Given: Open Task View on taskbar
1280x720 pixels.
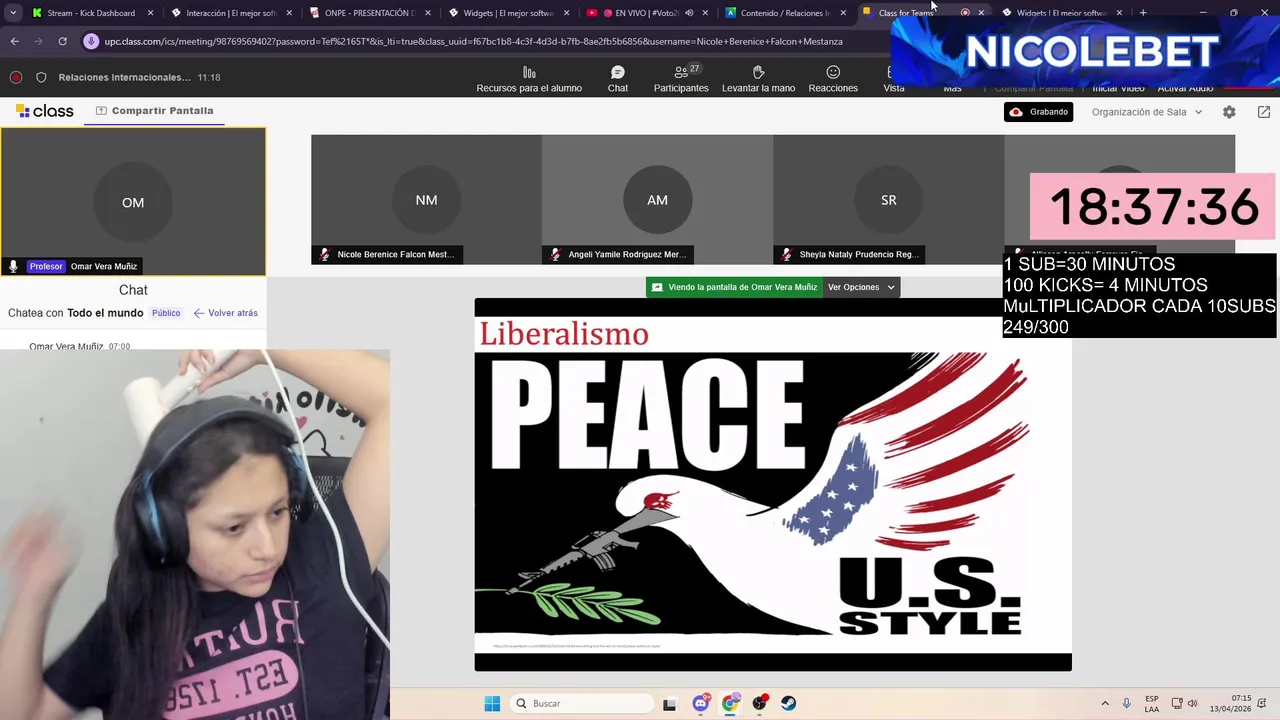Looking at the screenshot, I should (x=669, y=703).
